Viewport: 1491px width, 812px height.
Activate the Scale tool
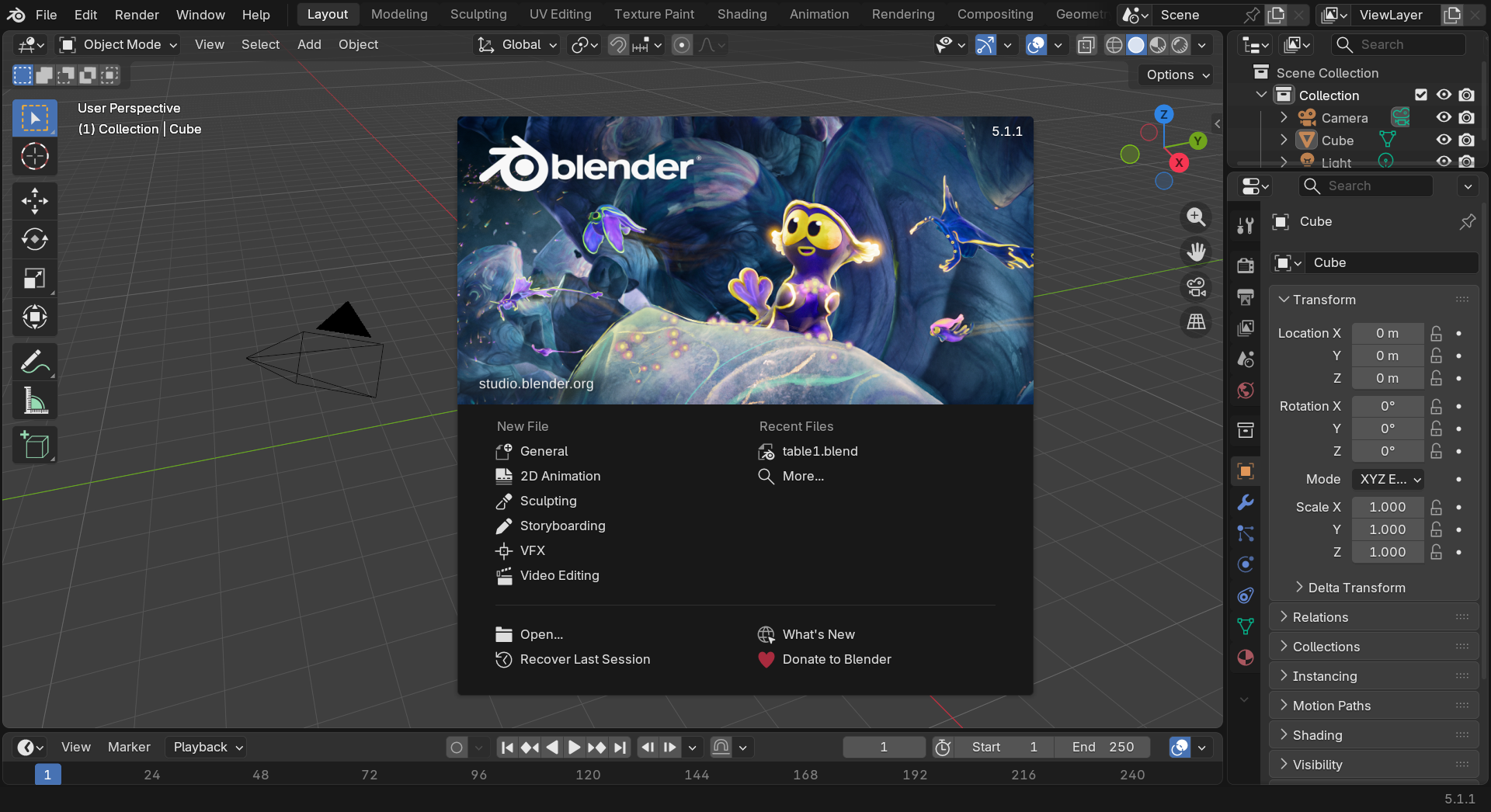[35, 278]
